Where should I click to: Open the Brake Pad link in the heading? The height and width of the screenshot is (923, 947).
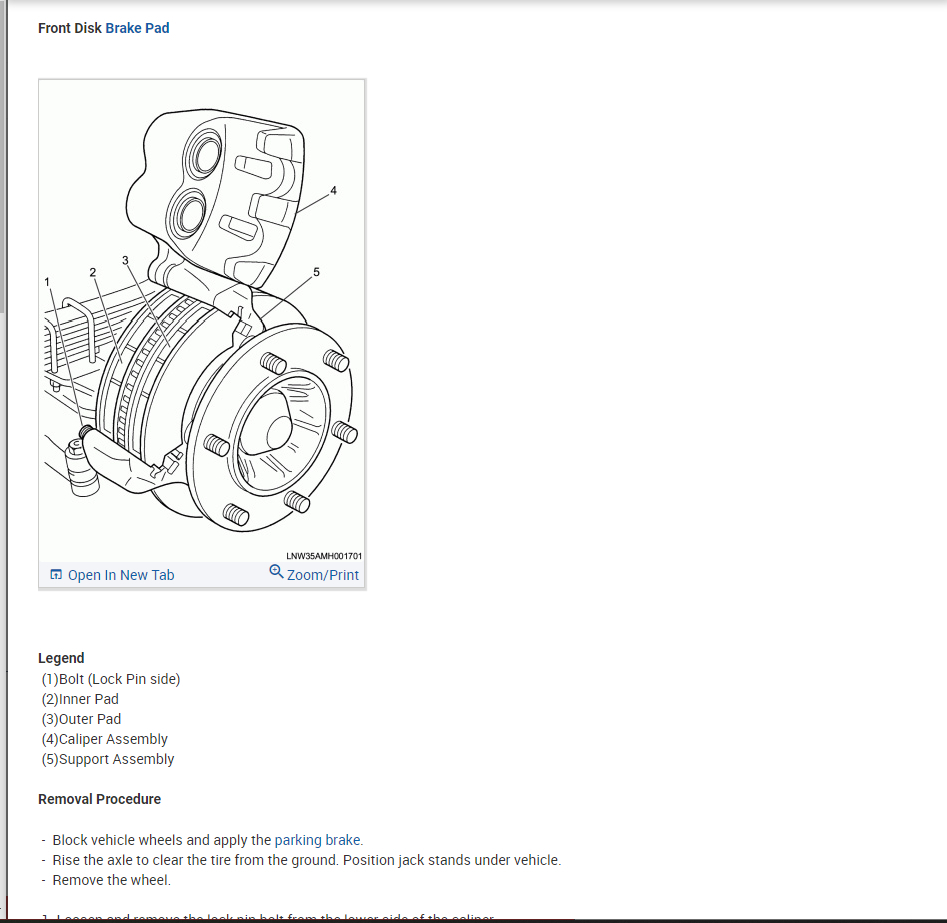pyautogui.click(x=137, y=28)
